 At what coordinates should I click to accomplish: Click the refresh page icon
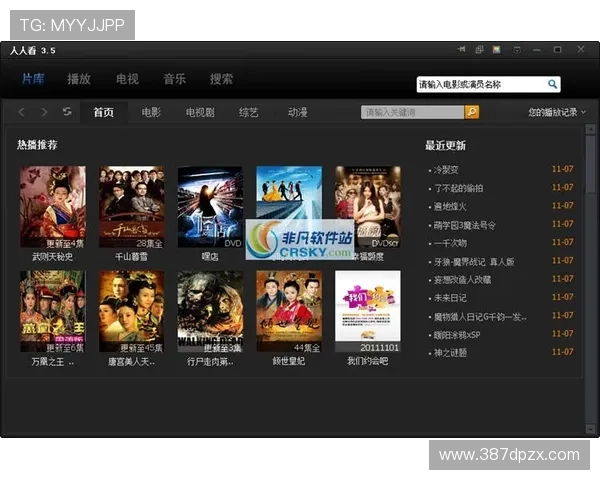pos(67,112)
